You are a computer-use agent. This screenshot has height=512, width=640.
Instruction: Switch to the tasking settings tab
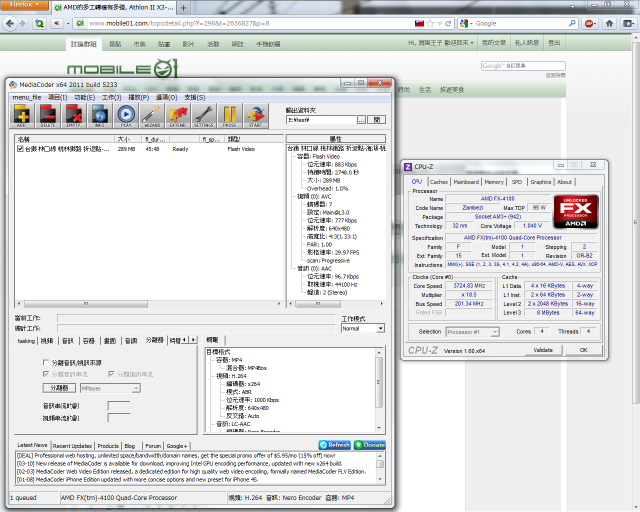26,341
